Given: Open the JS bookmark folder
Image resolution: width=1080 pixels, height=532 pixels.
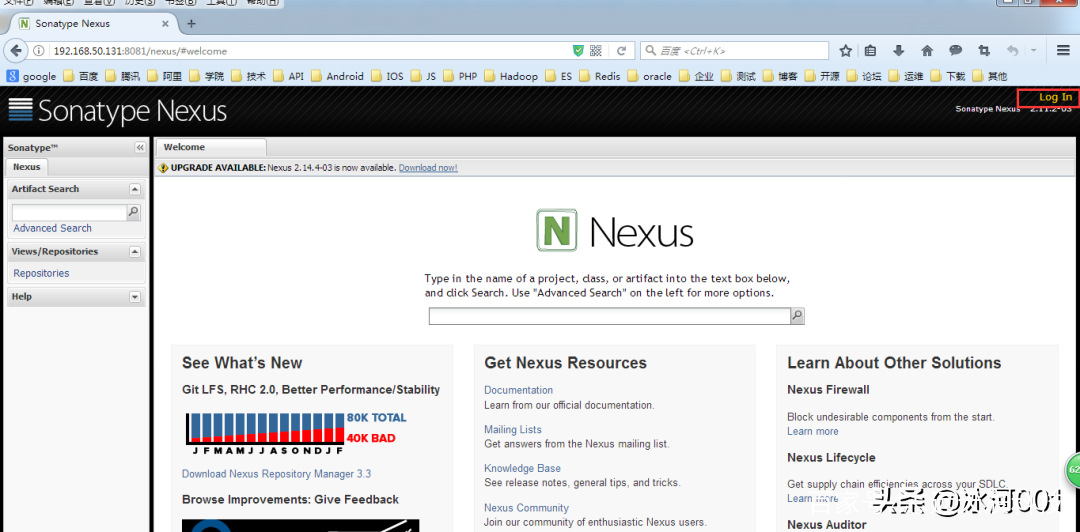Looking at the screenshot, I should 423,76.
